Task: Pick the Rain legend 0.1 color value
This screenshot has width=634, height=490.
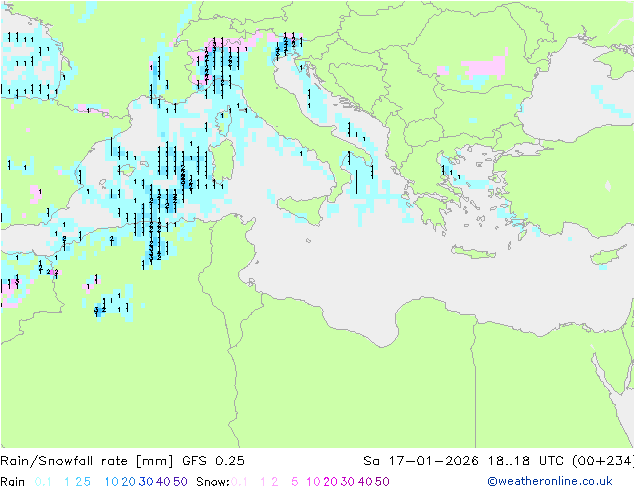Action: (43, 482)
